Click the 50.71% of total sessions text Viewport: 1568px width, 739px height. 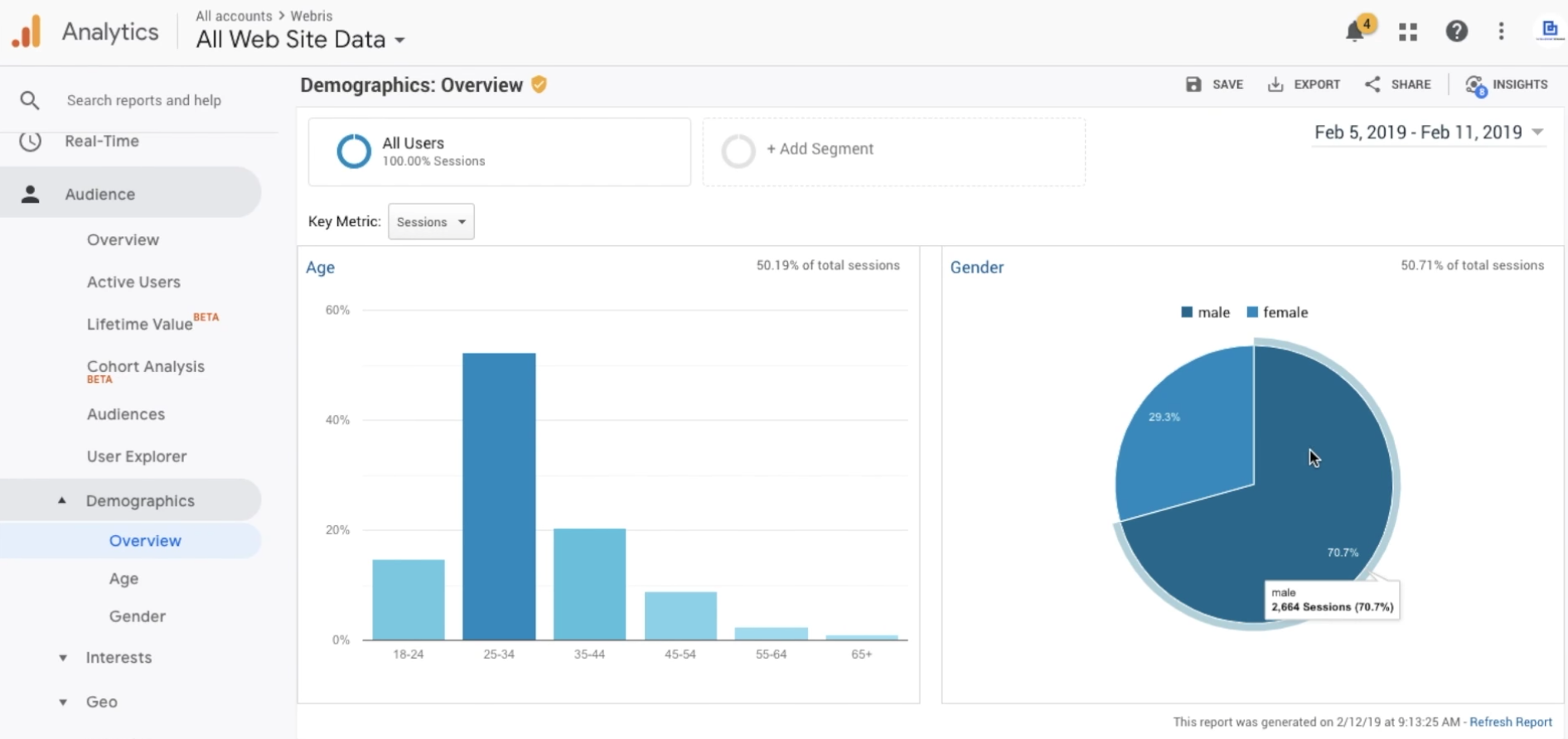1473,265
